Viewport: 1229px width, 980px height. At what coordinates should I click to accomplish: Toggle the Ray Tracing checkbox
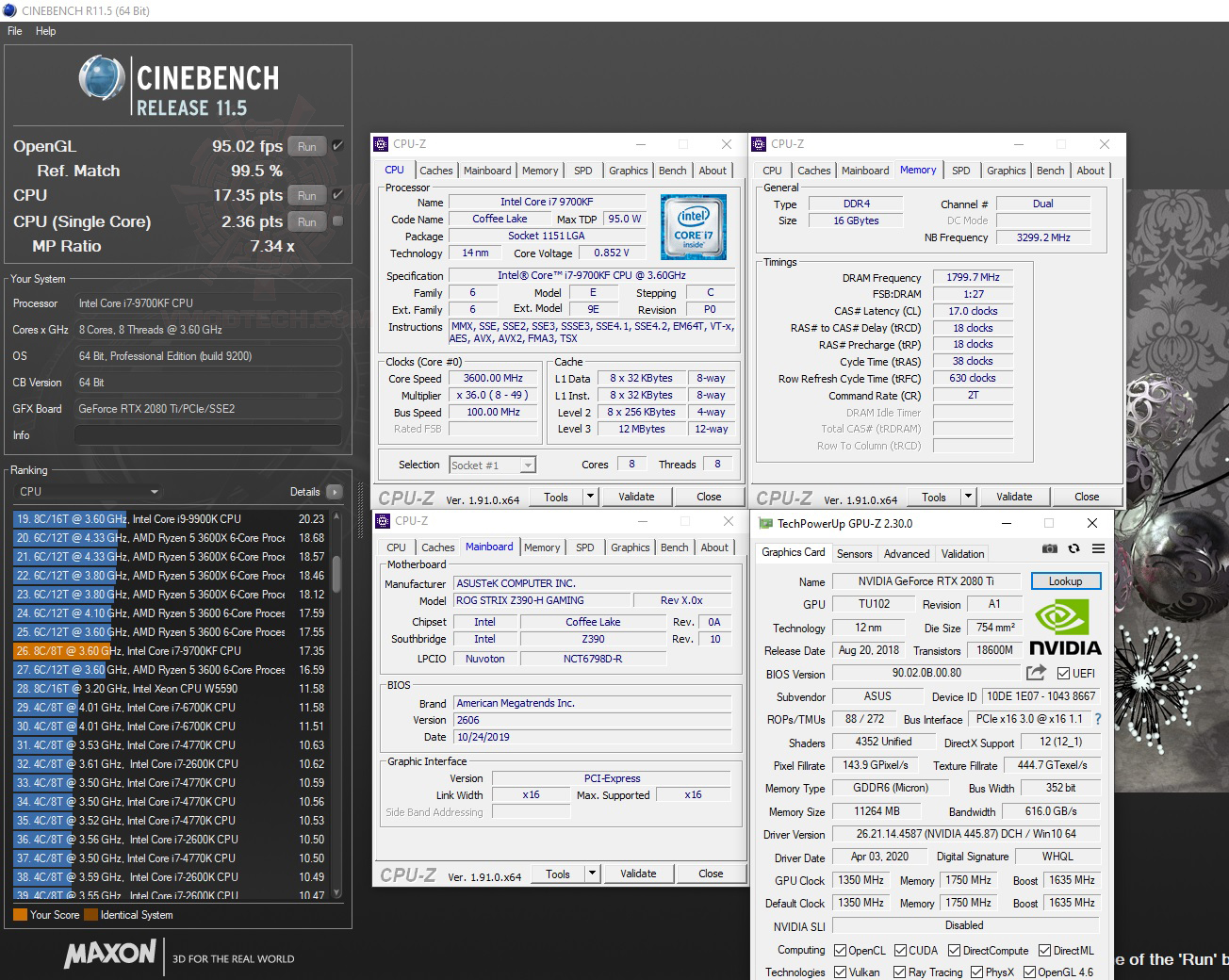click(x=899, y=972)
